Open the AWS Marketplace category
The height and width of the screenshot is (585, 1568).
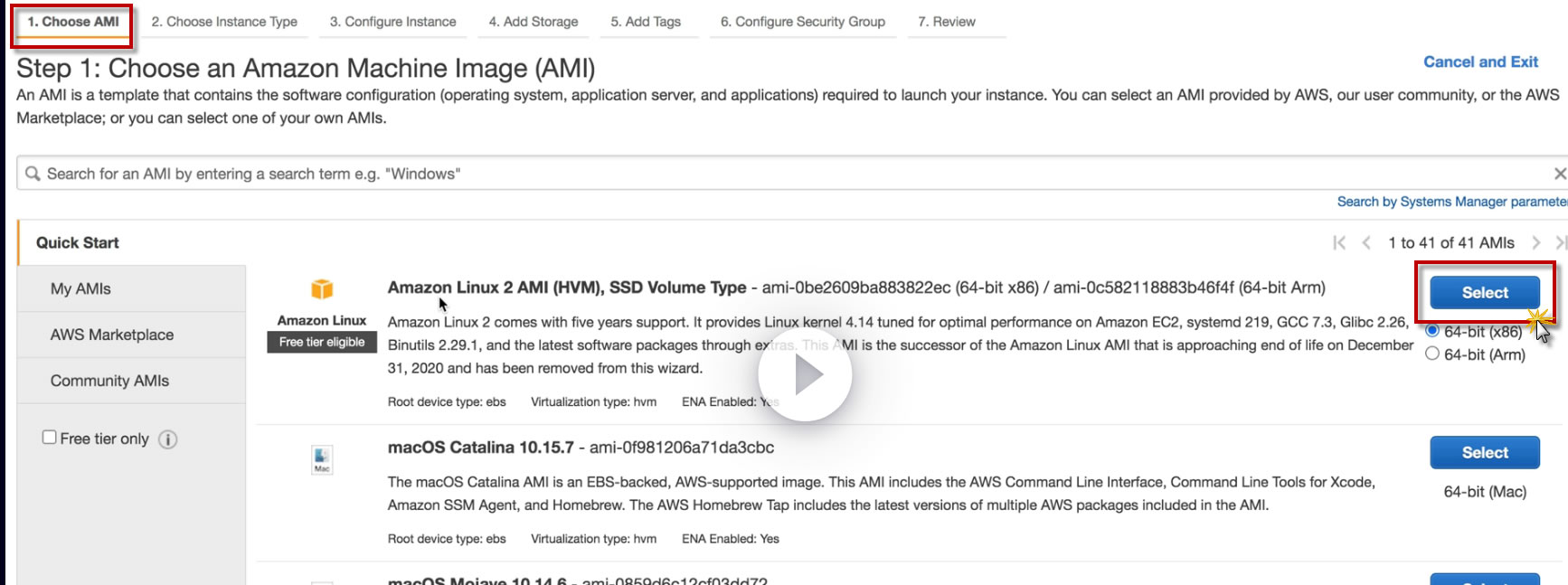pos(112,335)
